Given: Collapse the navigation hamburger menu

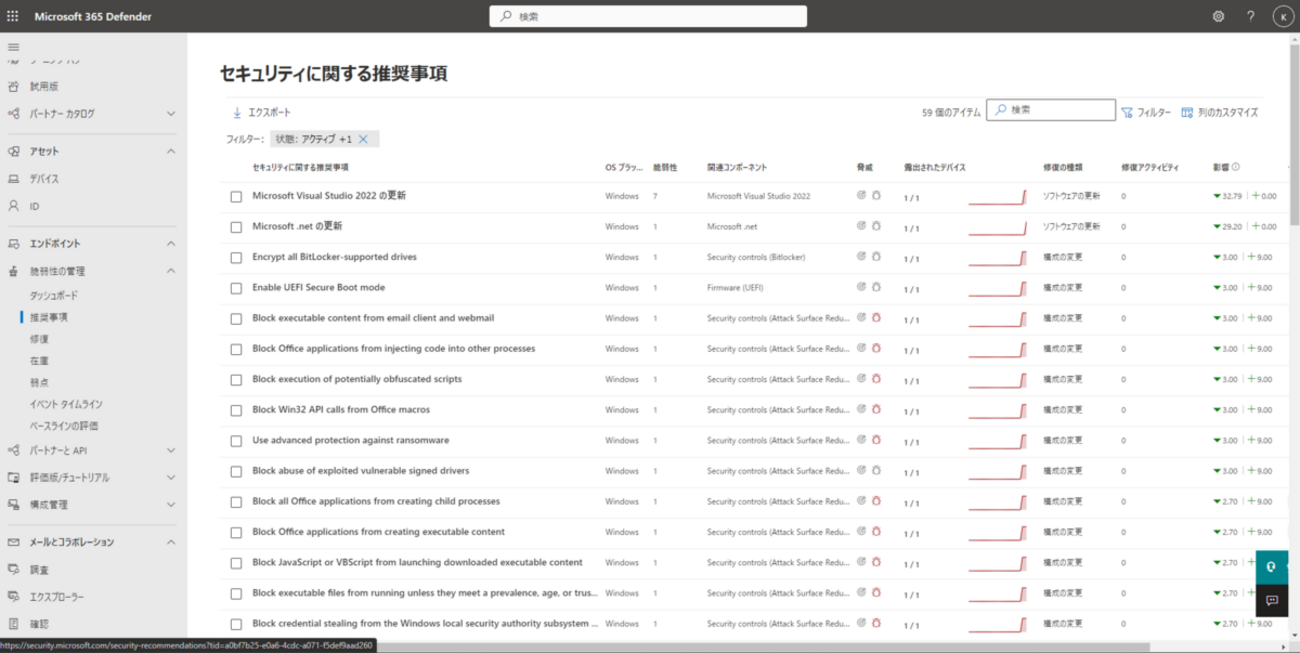Looking at the screenshot, I should click(x=14, y=48).
